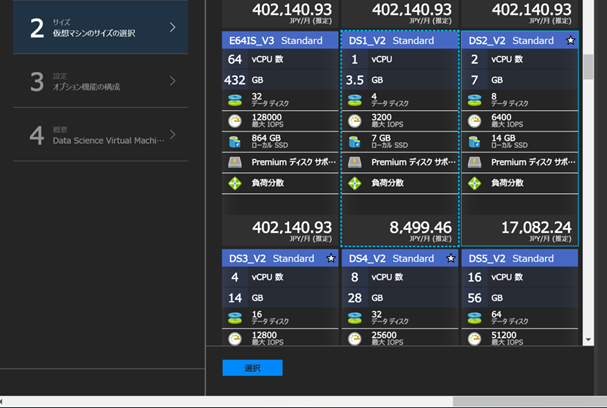
Task: Click the vertical scrollbar thumb of size list
Action: (588, 67)
